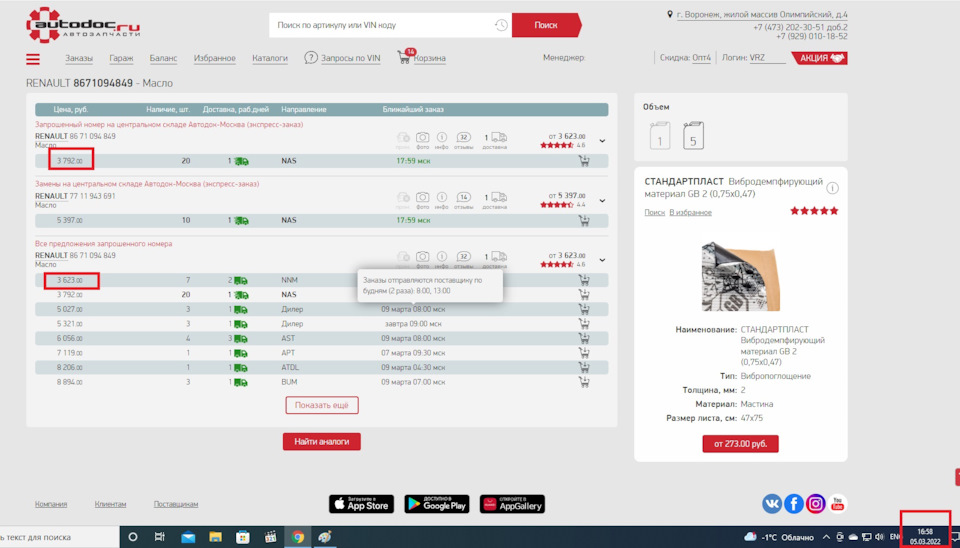Click the Показать ещё button
Image resolution: width=960 pixels, height=548 pixels.
click(321, 405)
